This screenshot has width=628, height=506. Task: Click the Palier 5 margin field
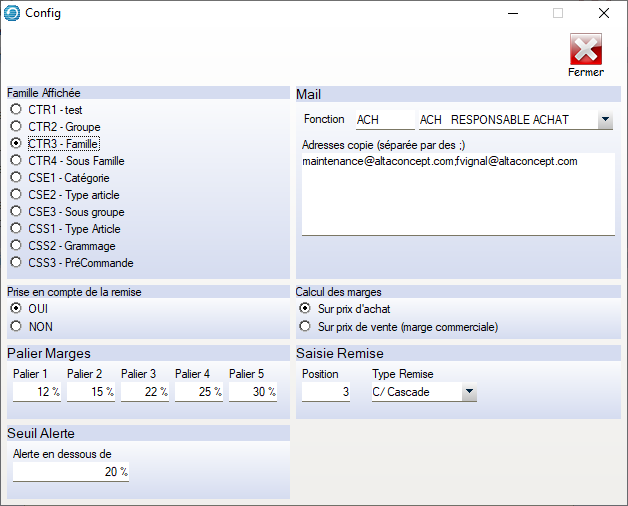click(252, 392)
